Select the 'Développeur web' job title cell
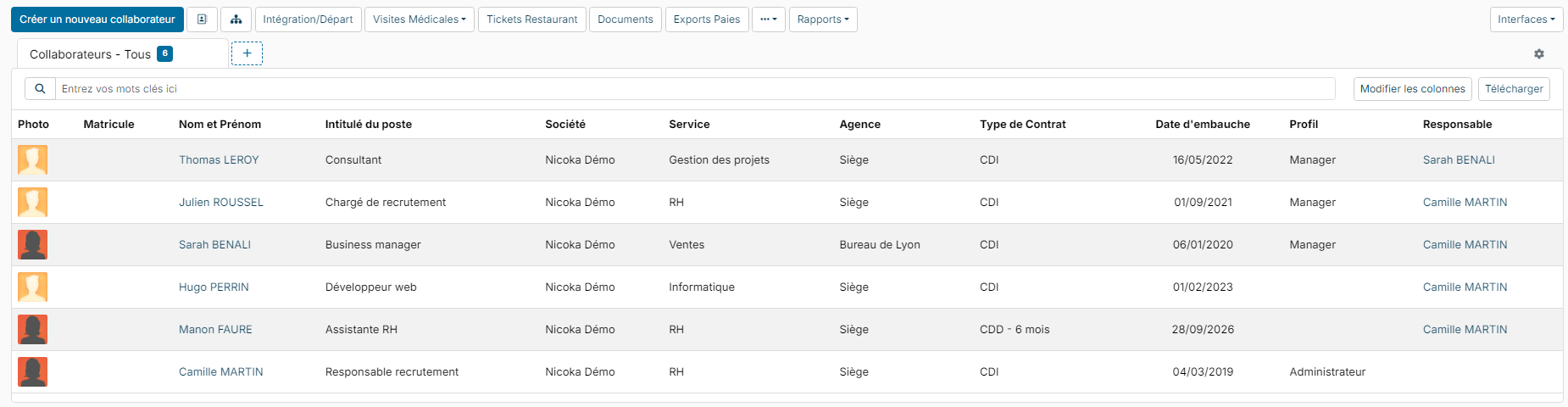Viewport: 1568px width, 407px height. pyautogui.click(x=371, y=287)
